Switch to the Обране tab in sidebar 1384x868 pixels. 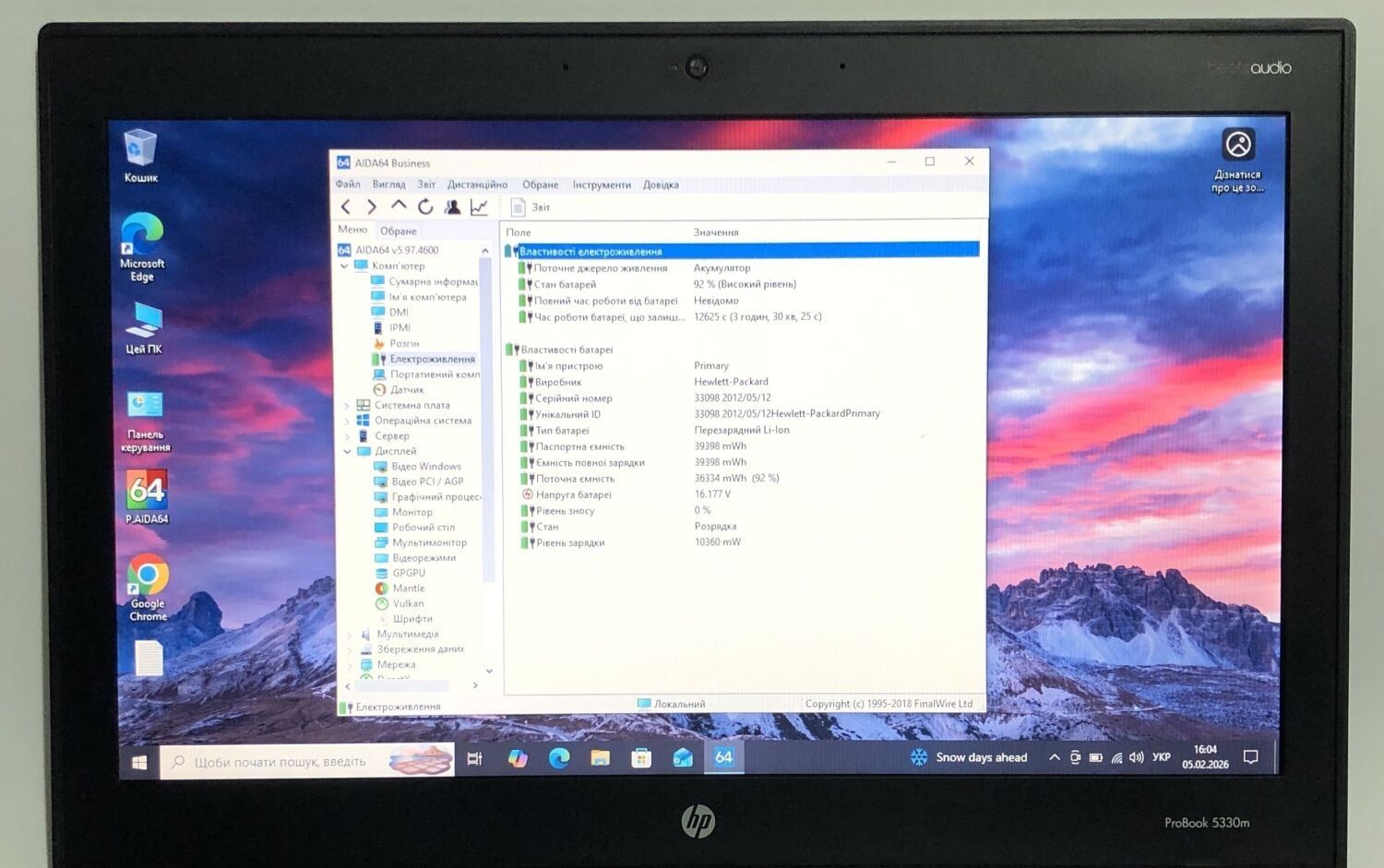click(x=399, y=231)
